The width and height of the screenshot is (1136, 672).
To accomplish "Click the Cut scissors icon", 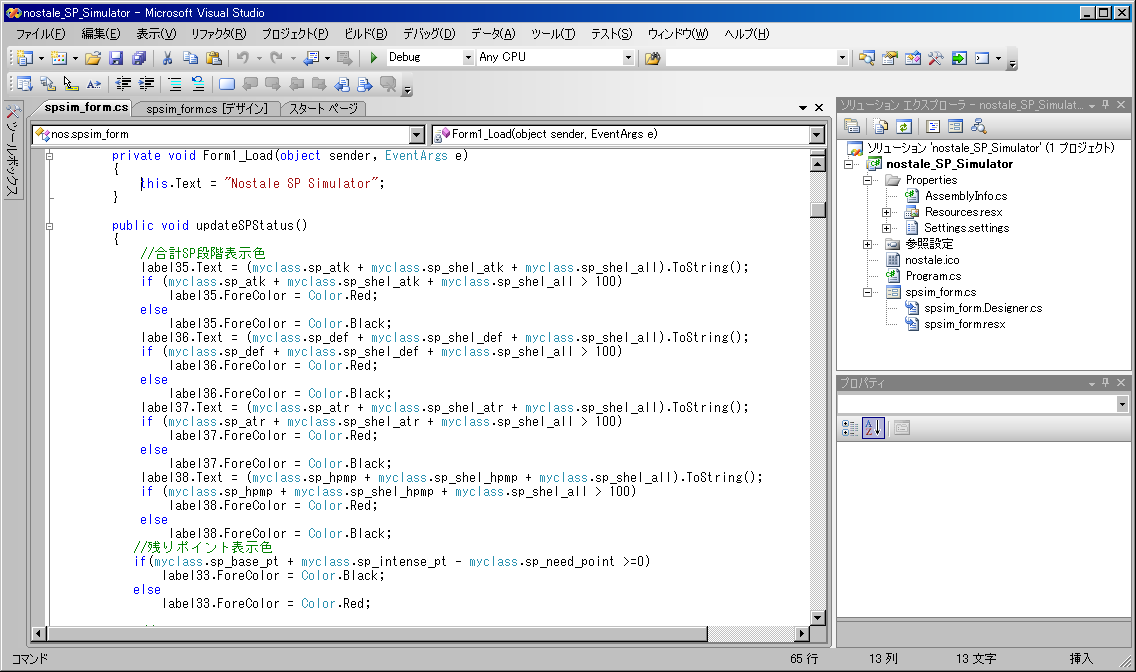I will click(x=168, y=58).
